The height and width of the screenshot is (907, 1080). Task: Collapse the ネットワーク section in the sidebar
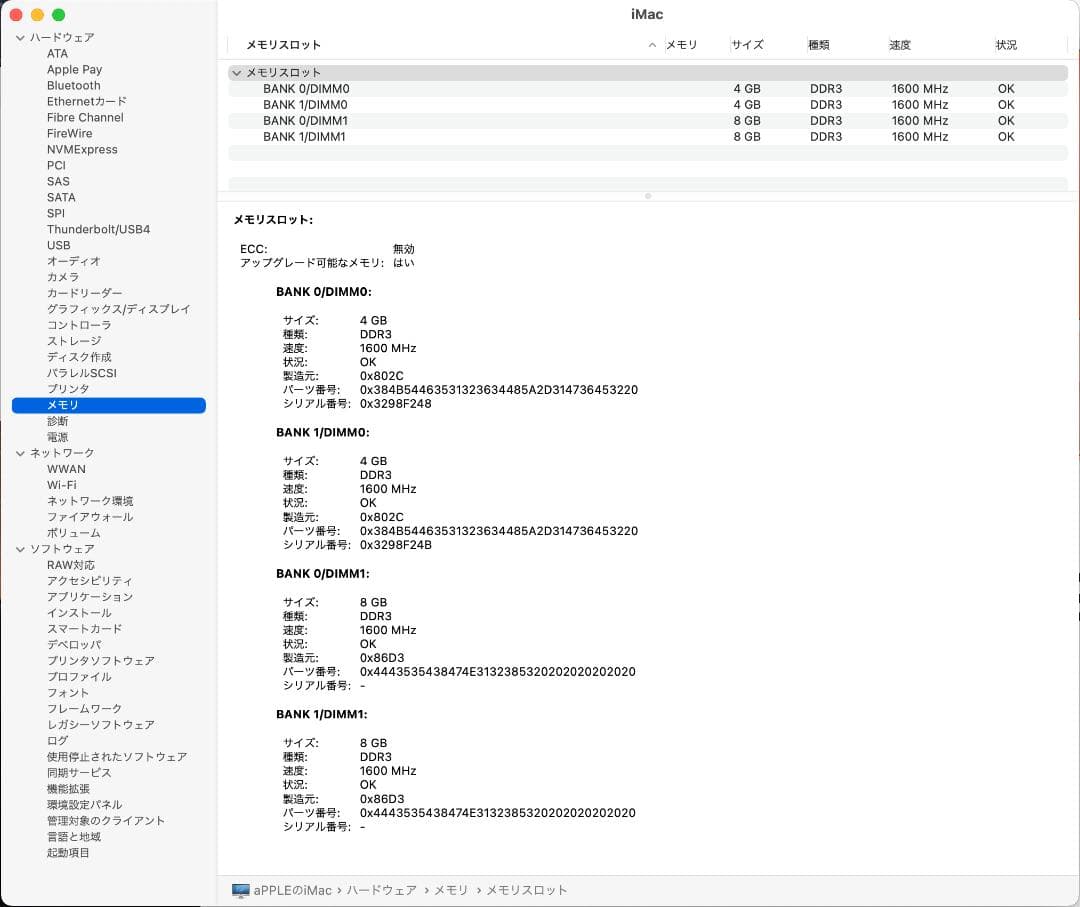[x=19, y=453]
